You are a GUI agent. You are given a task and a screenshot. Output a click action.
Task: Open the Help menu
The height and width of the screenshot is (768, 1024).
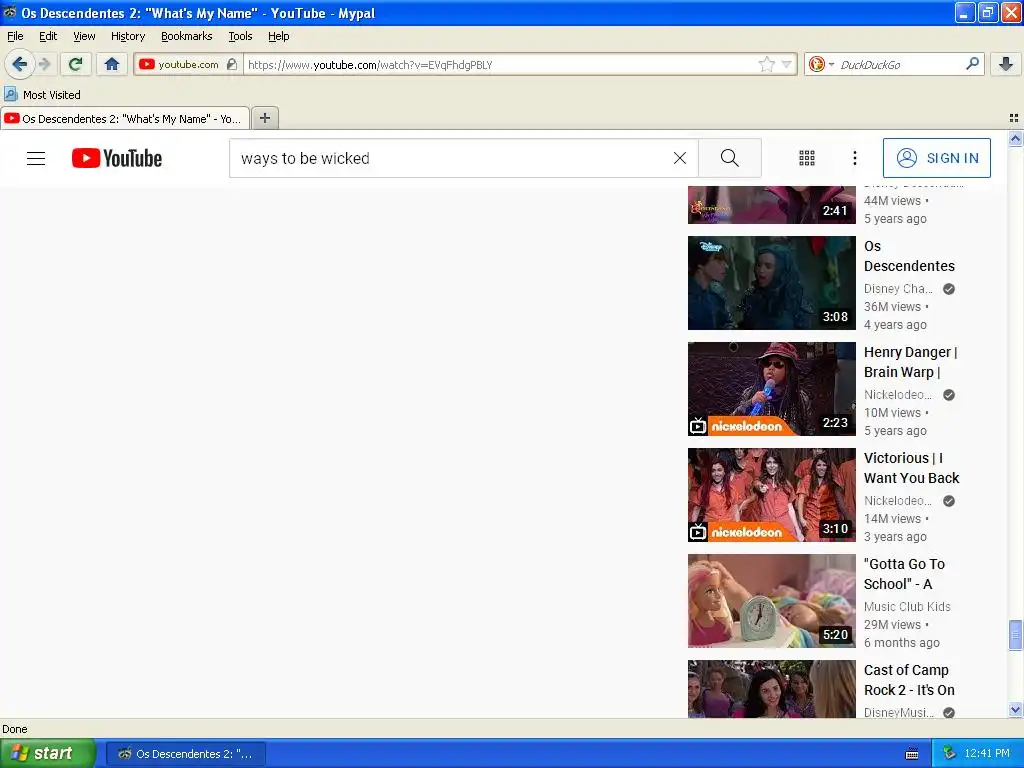(279, 36)
